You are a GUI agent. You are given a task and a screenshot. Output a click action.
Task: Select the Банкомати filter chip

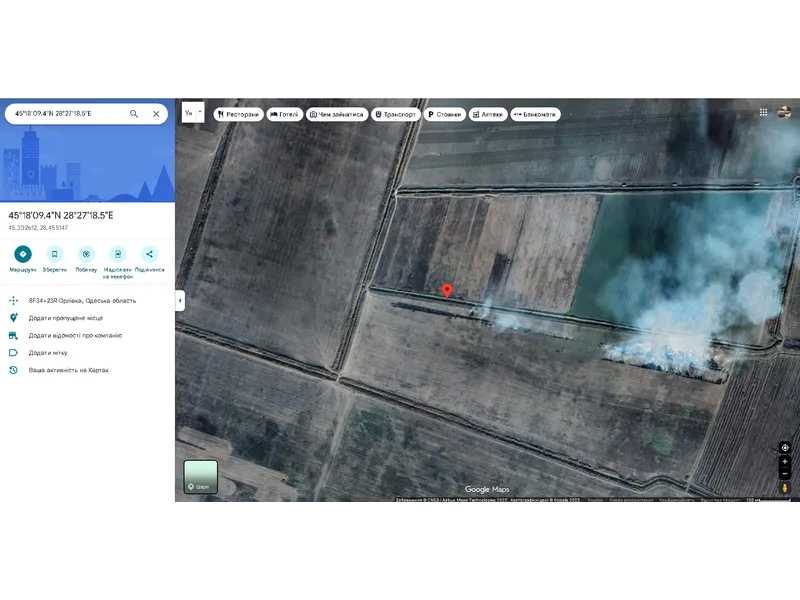pos(536,114)
